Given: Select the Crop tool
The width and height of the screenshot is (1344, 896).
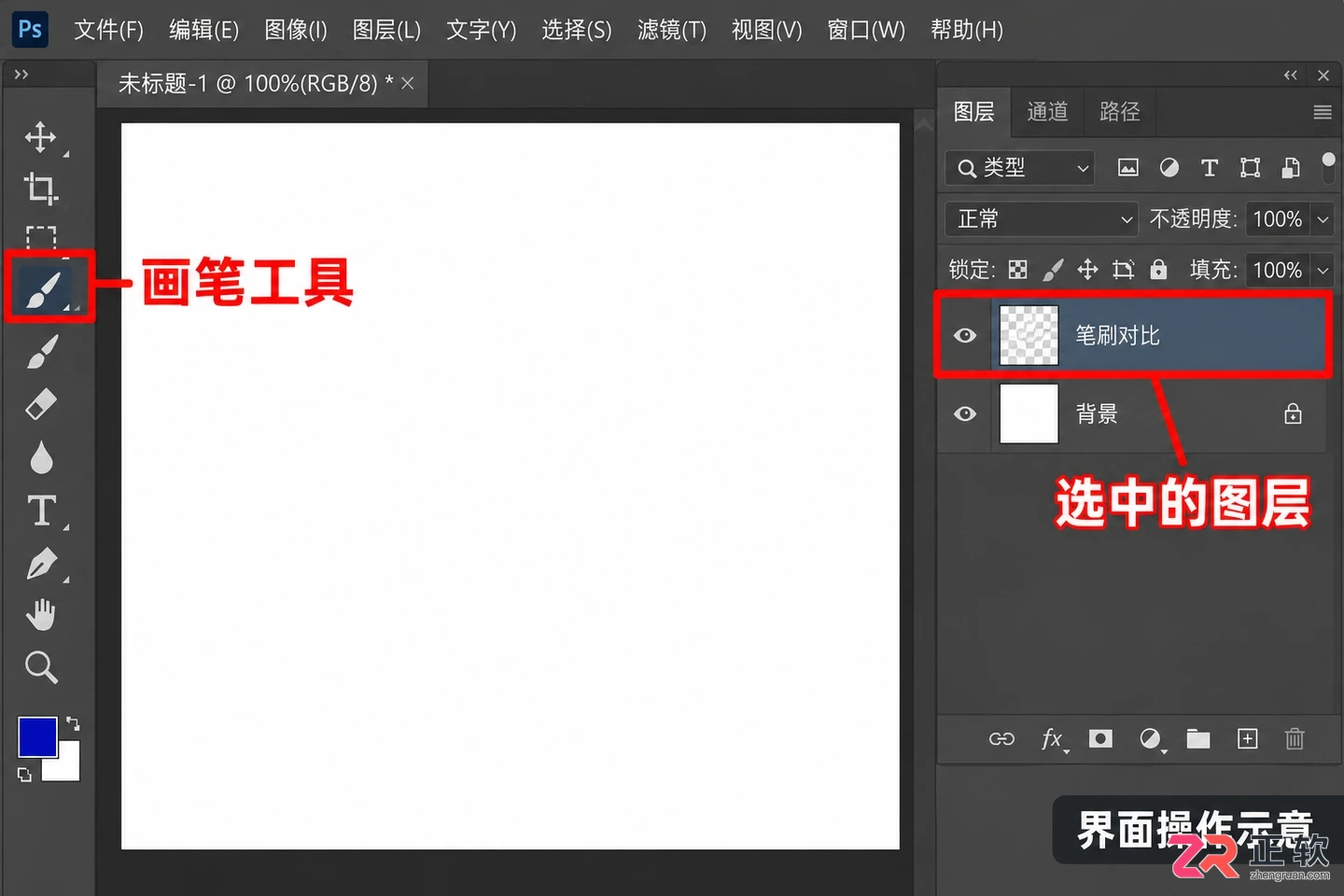Looking at the screenshot, I should click(40, 189).
